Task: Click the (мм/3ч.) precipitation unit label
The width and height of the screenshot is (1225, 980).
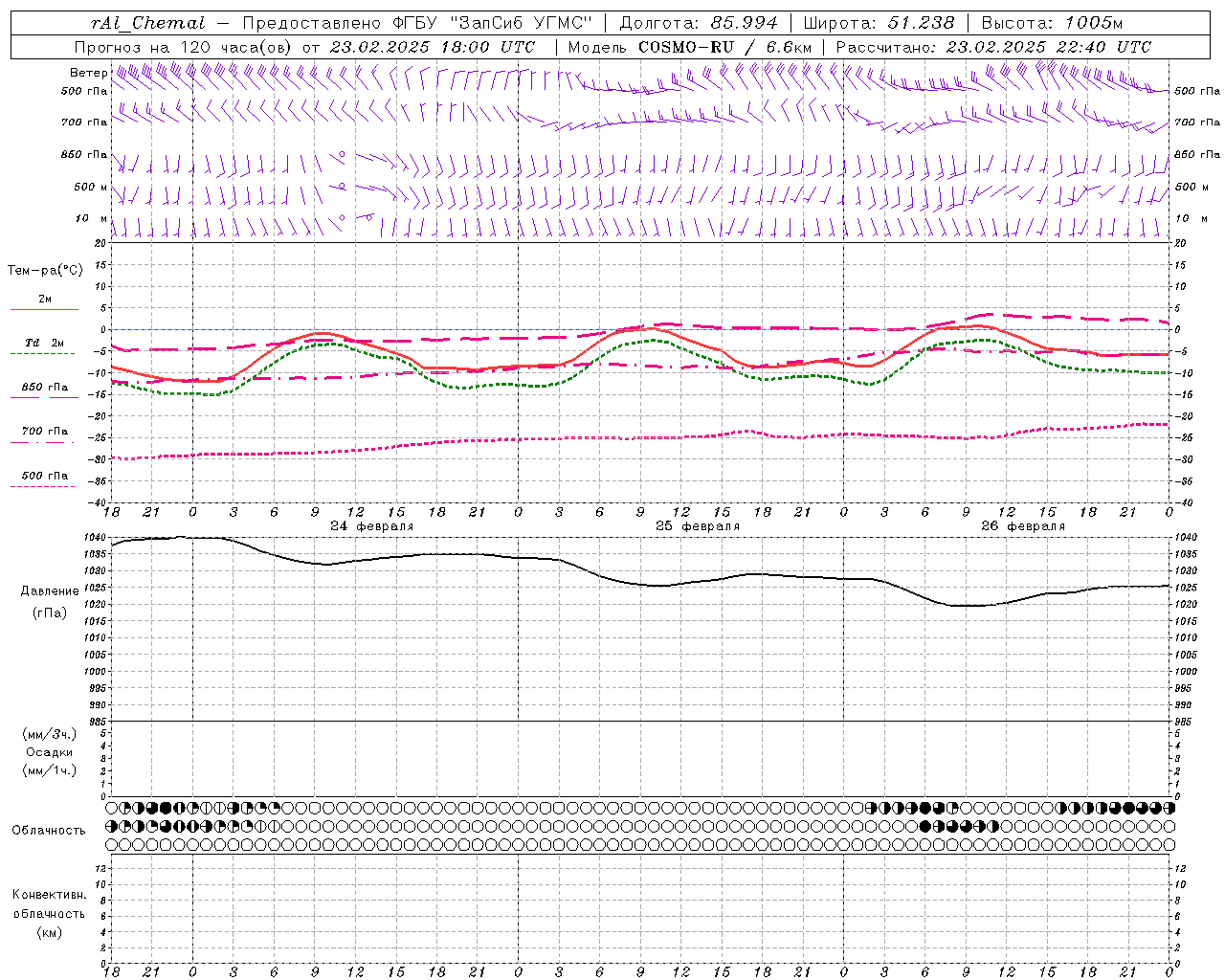Action: click(50, 735)
